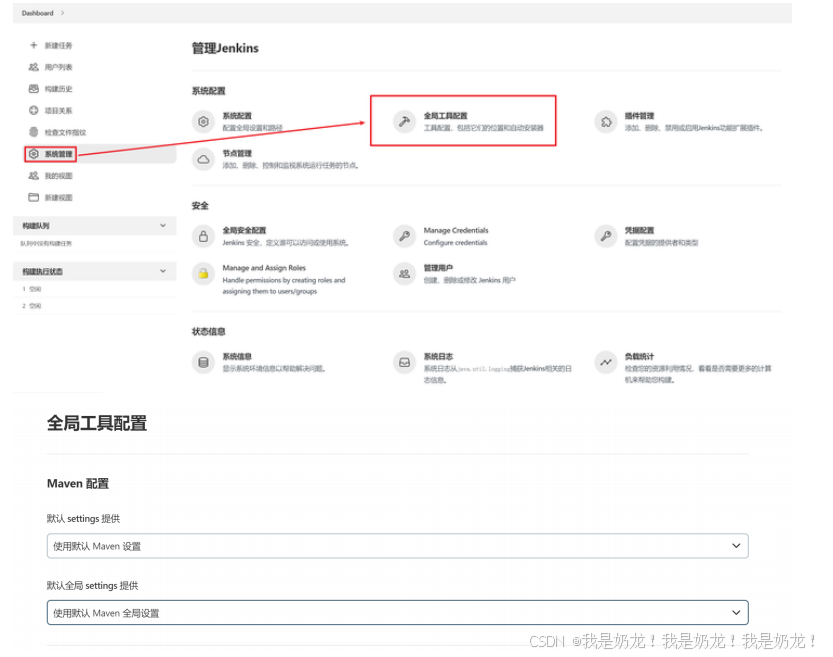Click the plus icon for 新建任务
Image resolution: width=833 pixels, height=657 pixels.
pyautogui.click(x=33, y=45)
